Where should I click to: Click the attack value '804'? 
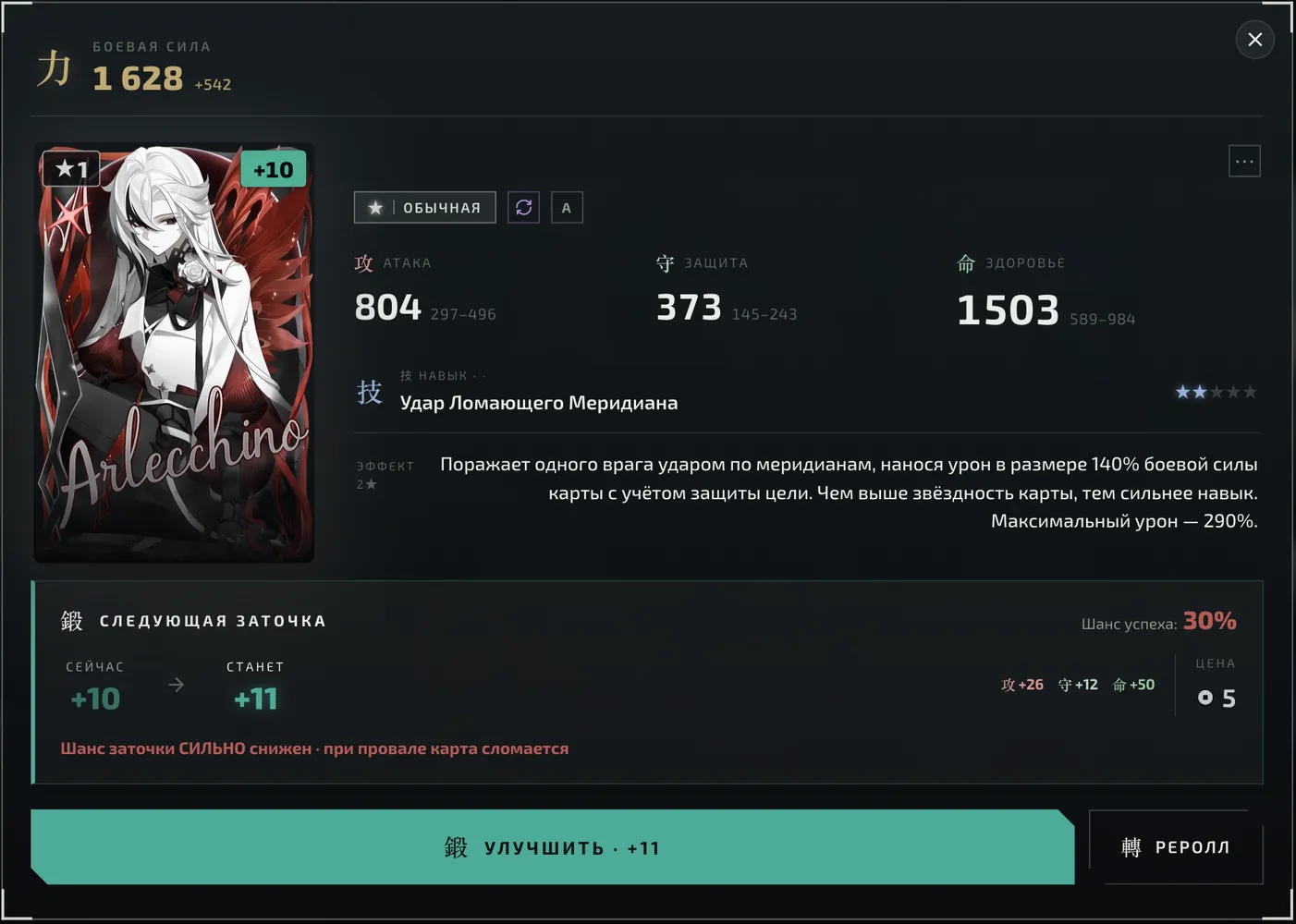[388, 307]
